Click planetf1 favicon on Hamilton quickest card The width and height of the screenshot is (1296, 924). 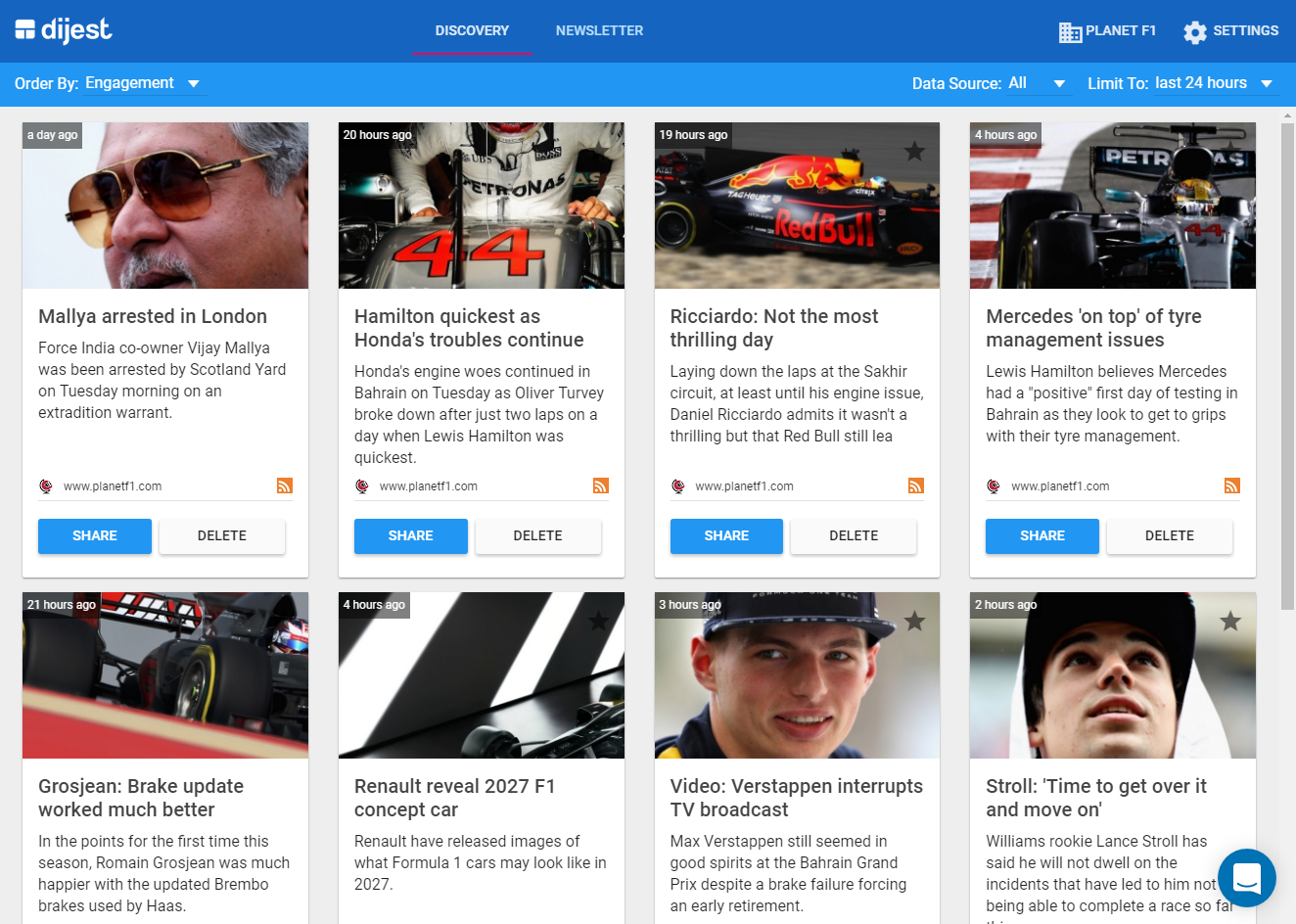[361, 486]
